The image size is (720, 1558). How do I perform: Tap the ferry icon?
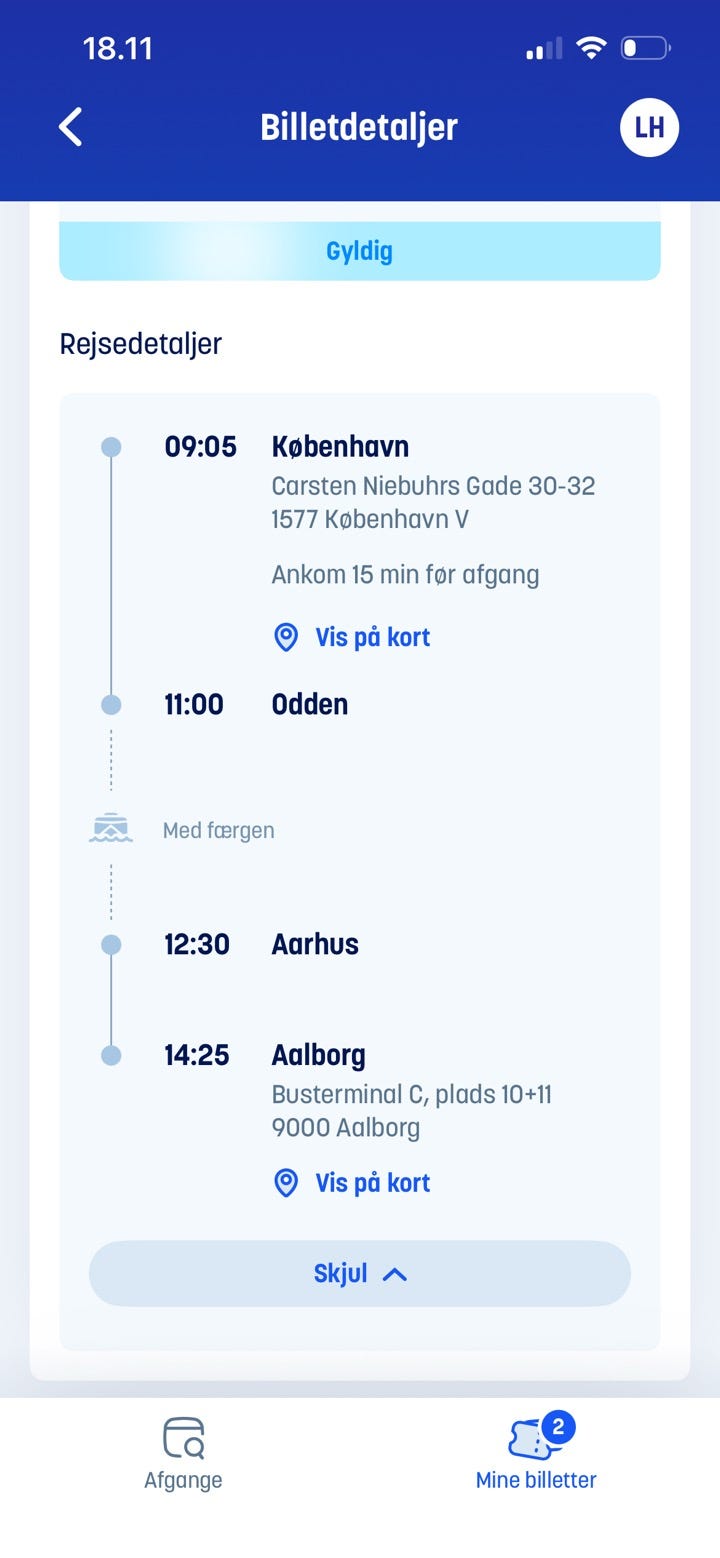[x=111, y=829]
